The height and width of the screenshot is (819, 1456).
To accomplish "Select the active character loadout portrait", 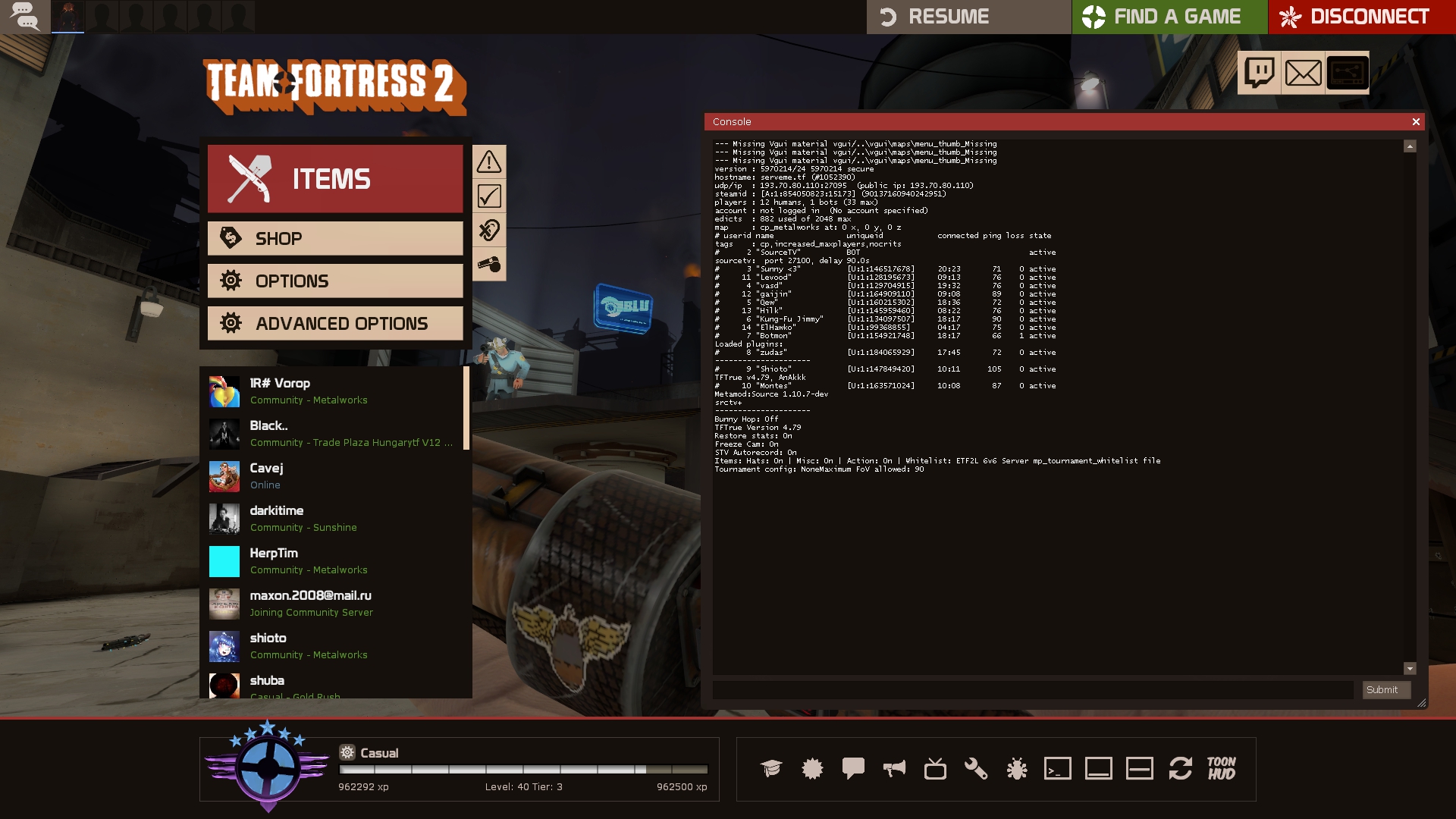I will (67, 17).
